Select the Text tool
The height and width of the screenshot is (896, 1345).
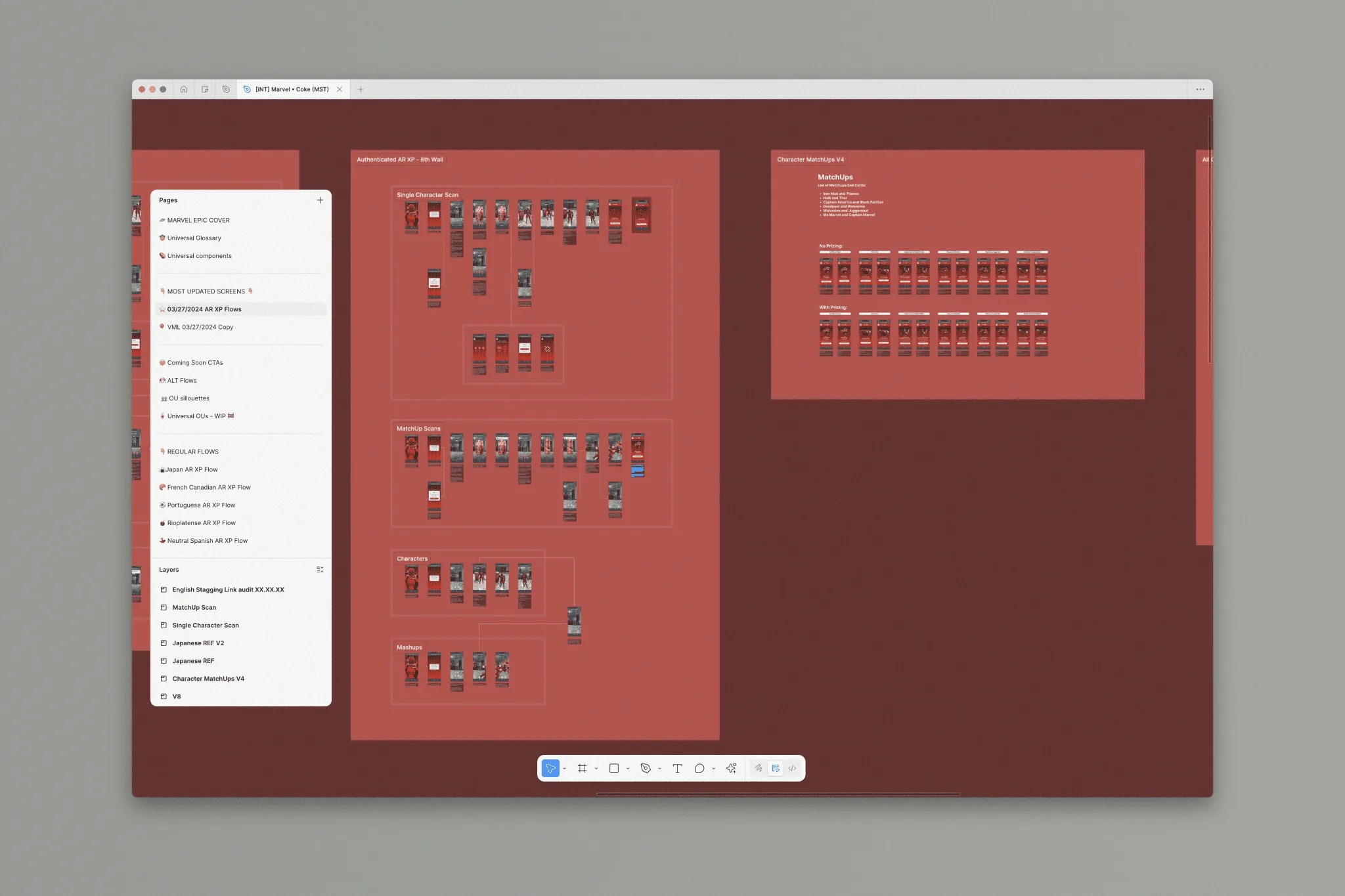pyautogui.click(x=678, y=768)
